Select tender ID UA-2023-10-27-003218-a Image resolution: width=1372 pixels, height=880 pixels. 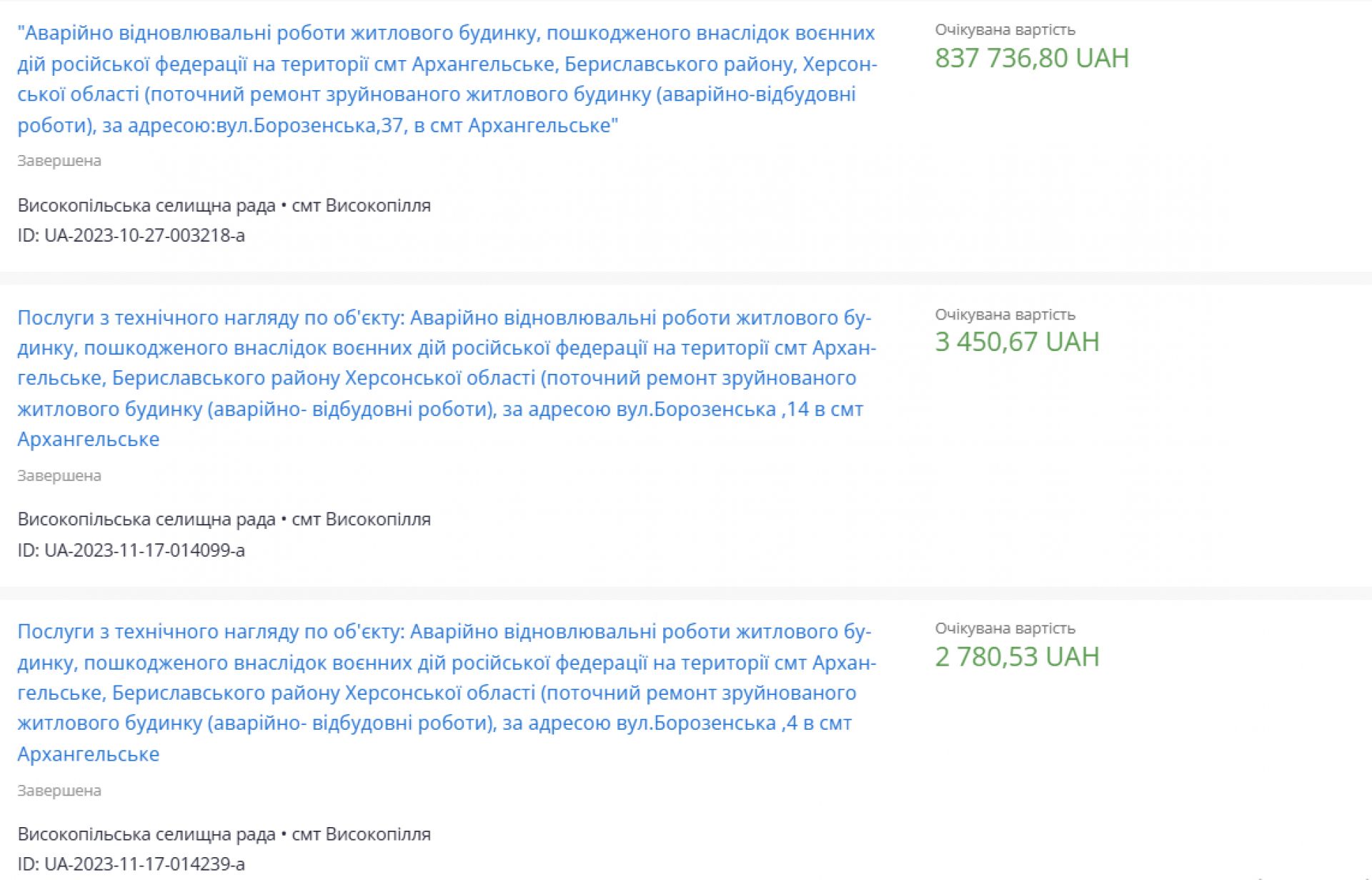tap(144, 235)
